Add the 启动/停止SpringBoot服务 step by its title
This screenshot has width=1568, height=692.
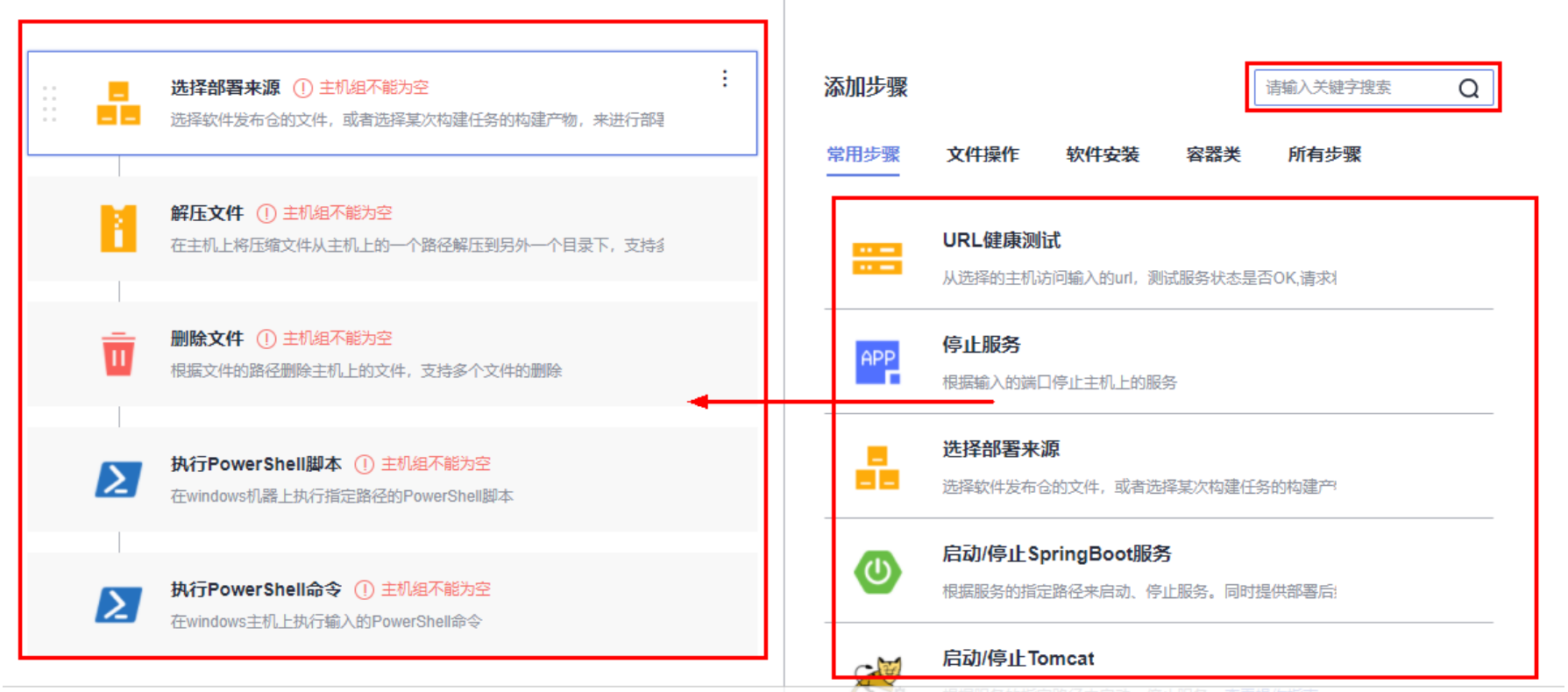[1056, 553]
